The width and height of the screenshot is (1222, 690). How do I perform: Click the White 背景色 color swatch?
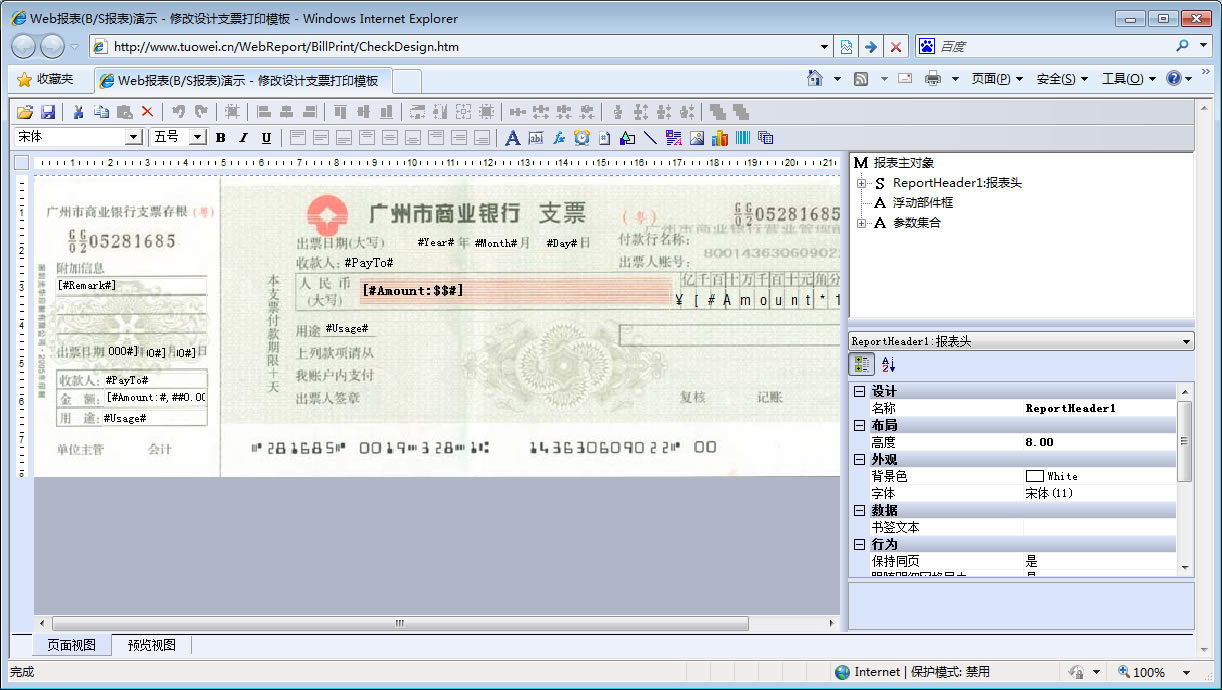tap(1034, 476)
